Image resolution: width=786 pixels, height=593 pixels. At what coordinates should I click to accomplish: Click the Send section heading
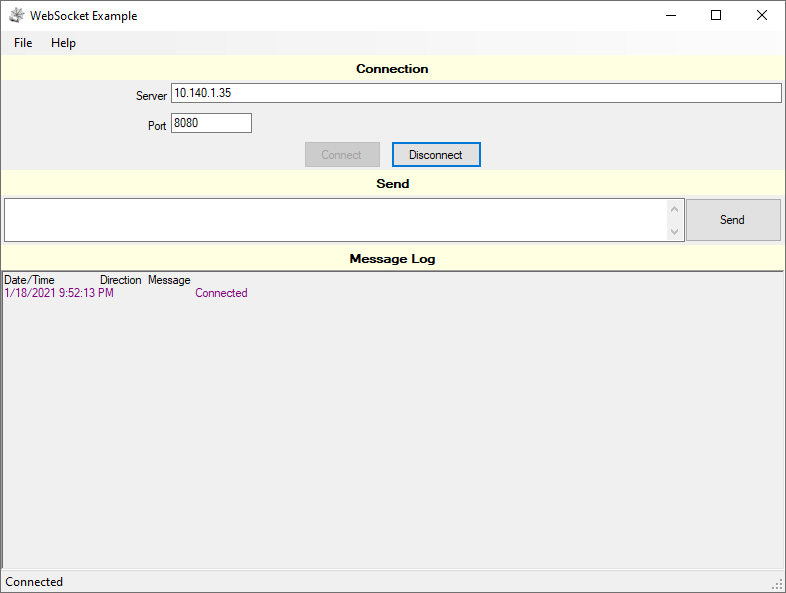[x=392, y=183]
